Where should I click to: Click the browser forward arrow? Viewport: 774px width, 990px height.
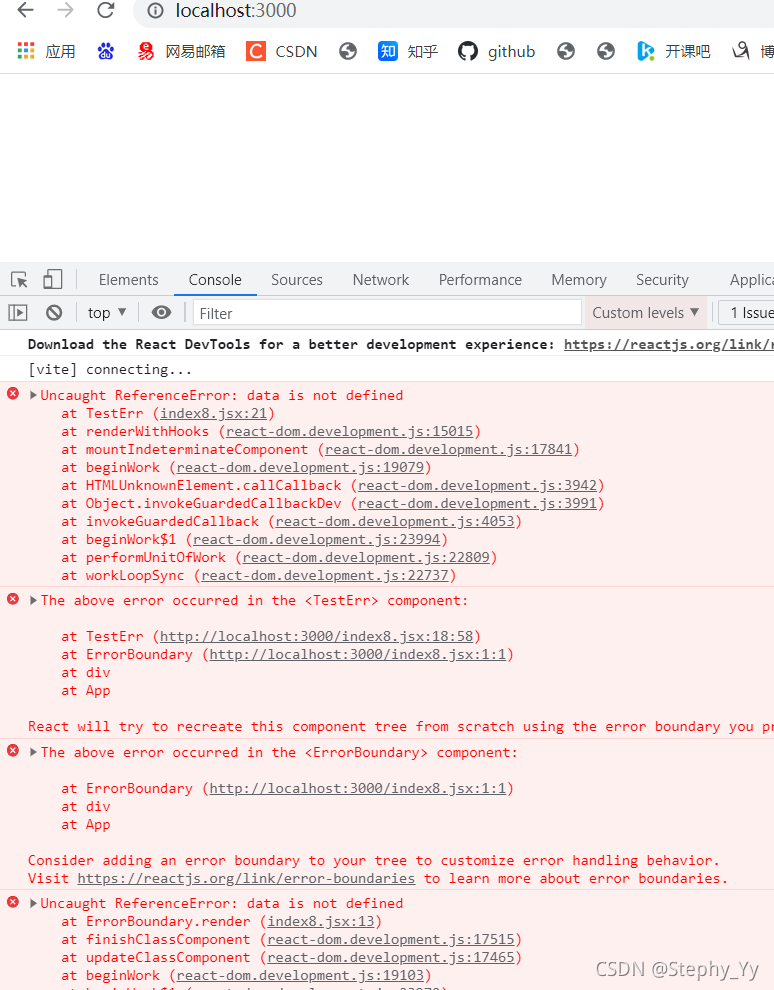pos(65,10)
